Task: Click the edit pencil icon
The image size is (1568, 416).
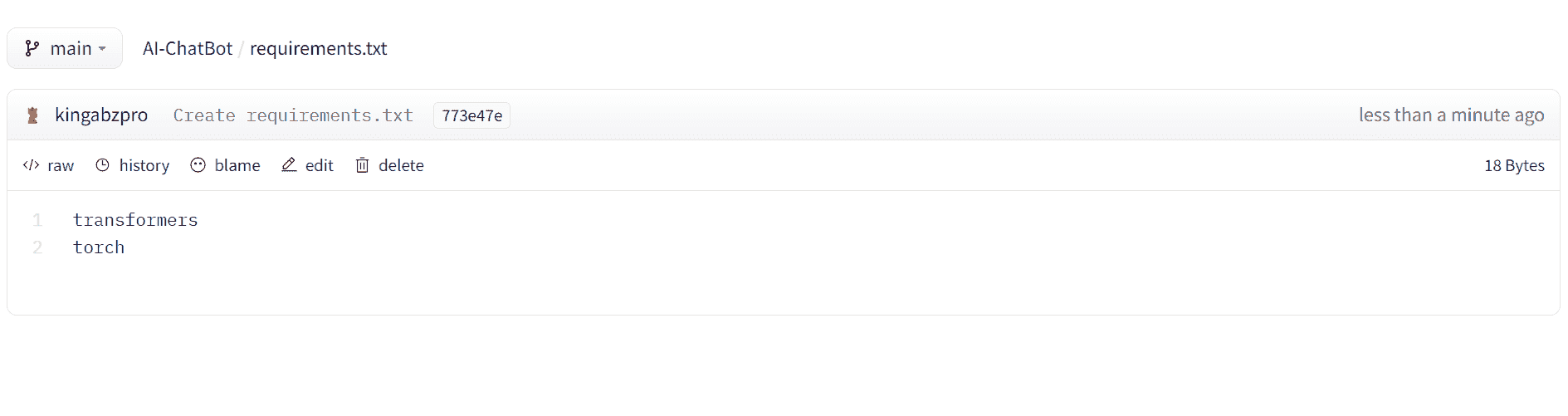Action: (x=289, y=165)
